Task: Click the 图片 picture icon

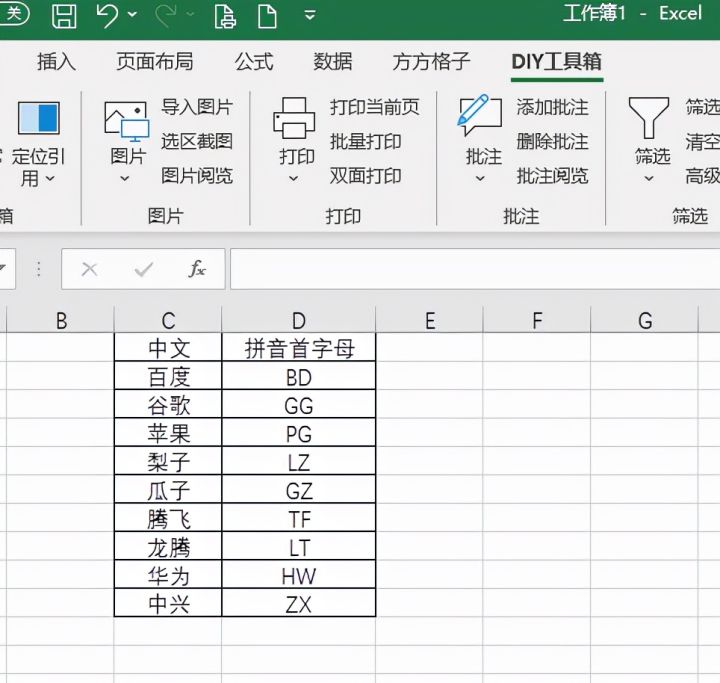Action: coord(127,121)
